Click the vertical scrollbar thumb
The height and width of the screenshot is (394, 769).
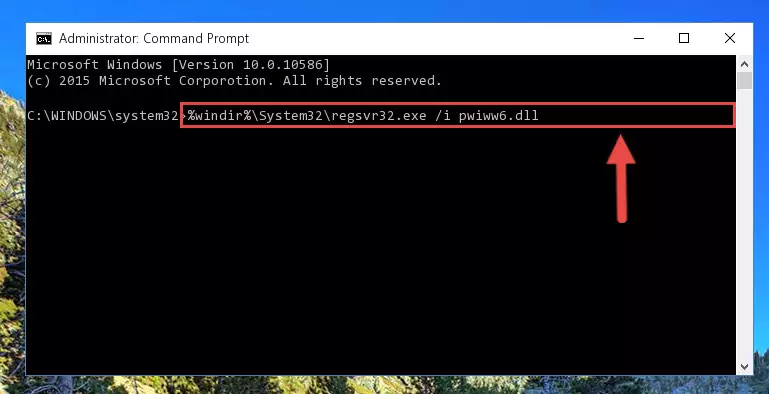click(x=744, y=80)
